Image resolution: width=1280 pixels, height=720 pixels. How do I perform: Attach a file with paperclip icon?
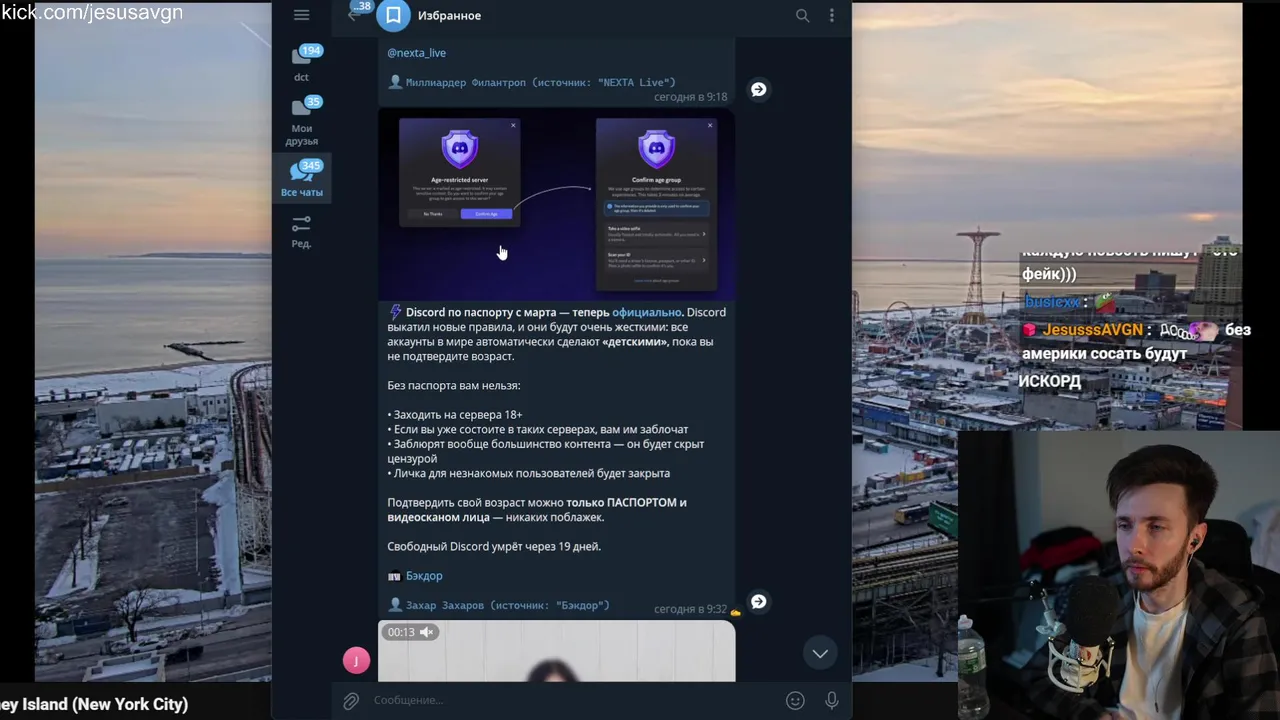[351, 701]
